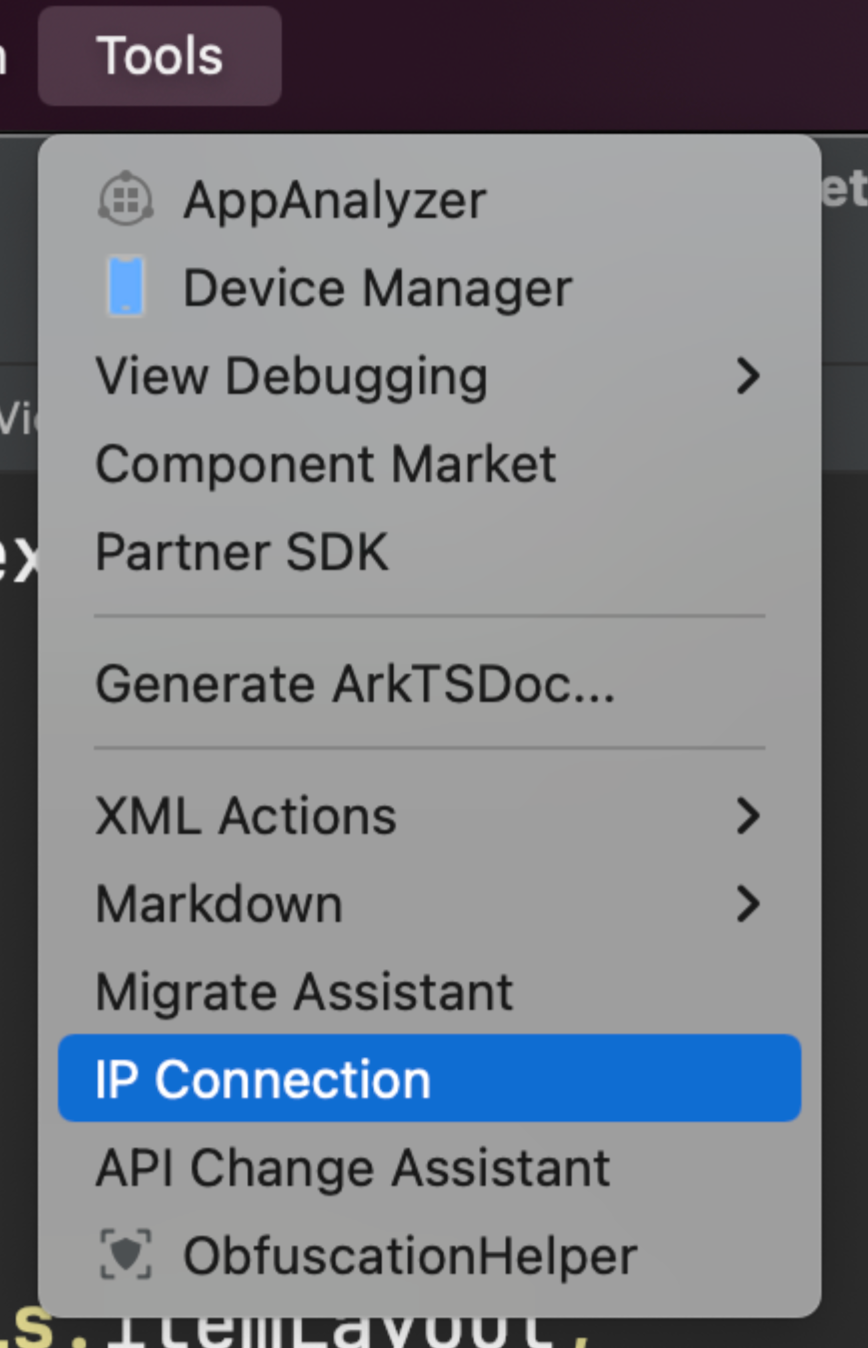Select the Markdown menu entry

tap(219, 904)
